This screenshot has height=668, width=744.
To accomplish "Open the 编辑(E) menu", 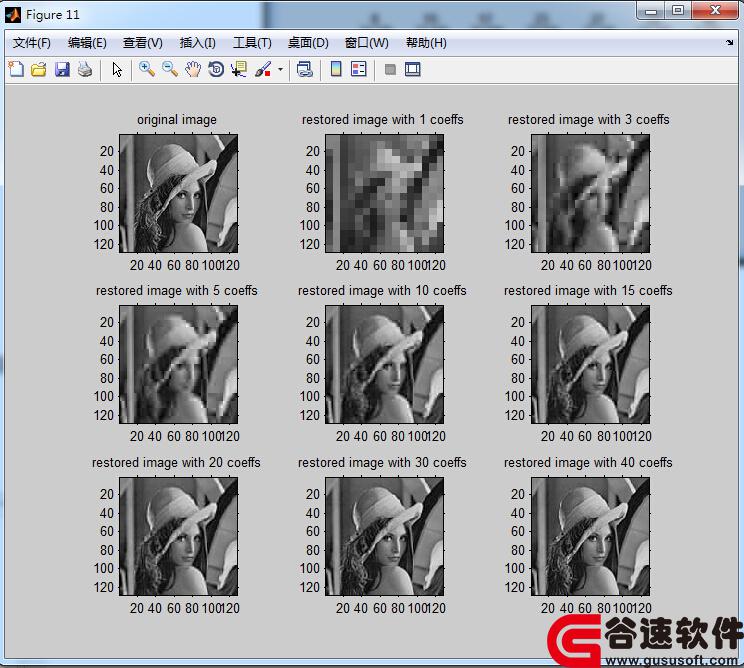I will (x=87, y=43).
